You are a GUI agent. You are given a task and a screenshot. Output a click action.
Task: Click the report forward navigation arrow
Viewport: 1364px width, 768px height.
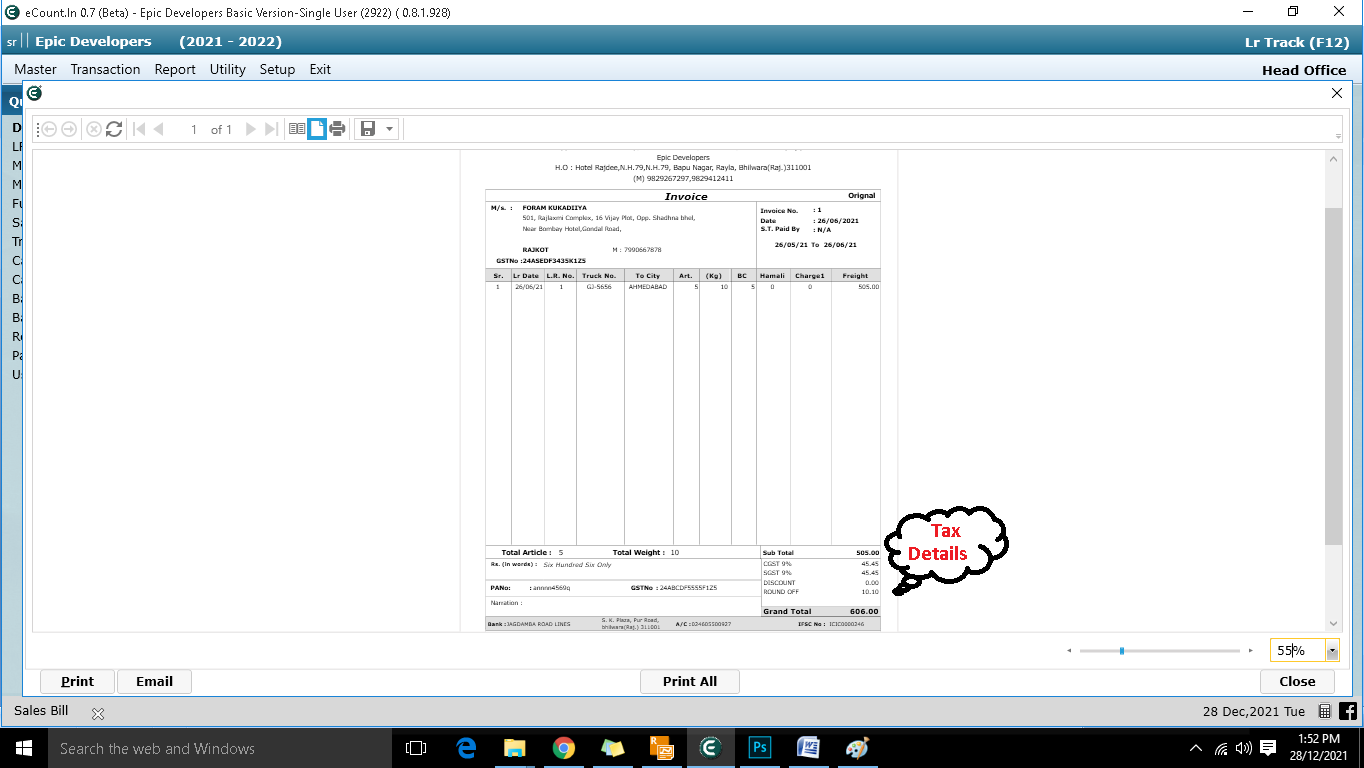[x=69, y=129]
